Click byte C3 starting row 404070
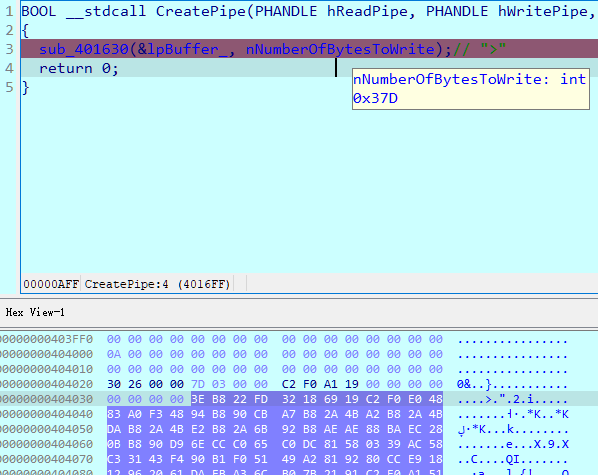 coord(114,459)
